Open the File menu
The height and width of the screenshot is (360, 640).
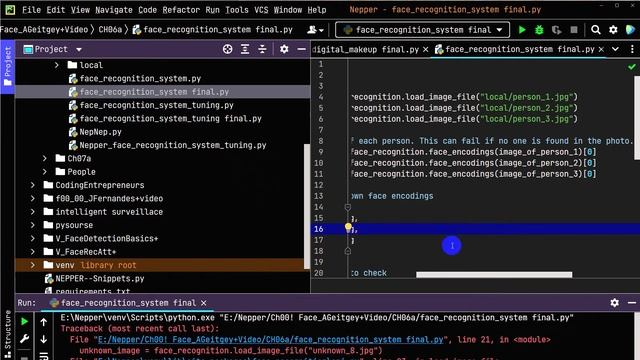tap(31, 10)
